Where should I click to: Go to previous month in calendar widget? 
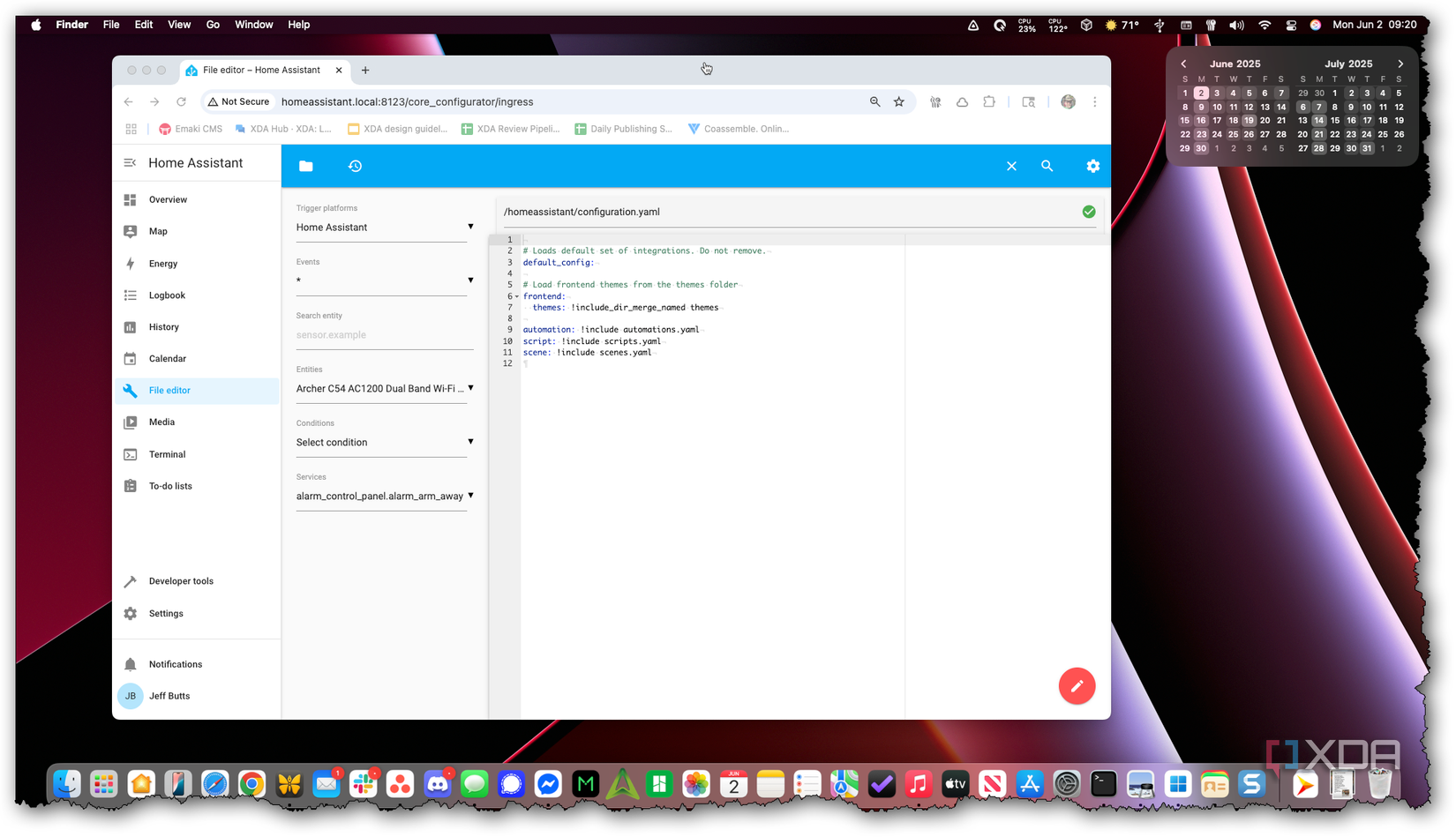click(x=1183, y=64)
